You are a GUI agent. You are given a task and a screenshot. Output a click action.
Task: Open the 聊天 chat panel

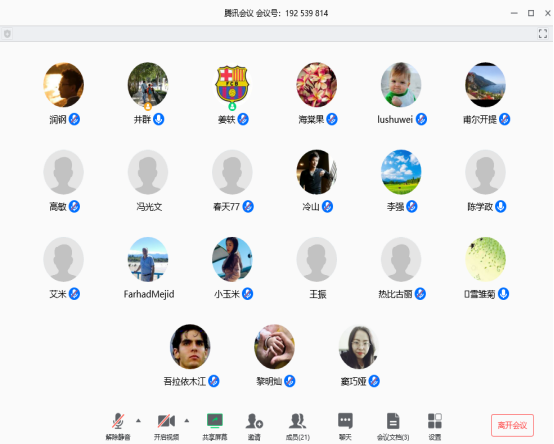point(345,427)
